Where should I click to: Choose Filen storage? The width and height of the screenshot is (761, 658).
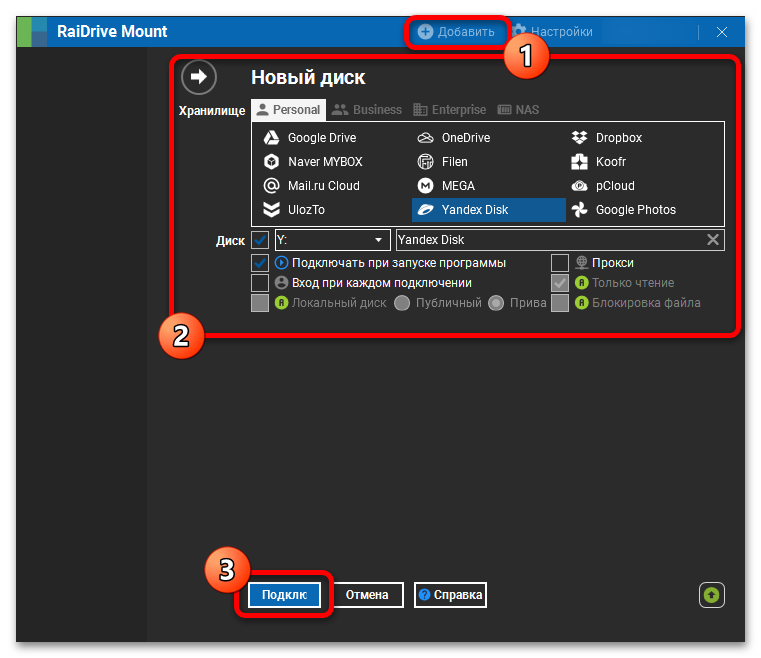tap(443, 162)
